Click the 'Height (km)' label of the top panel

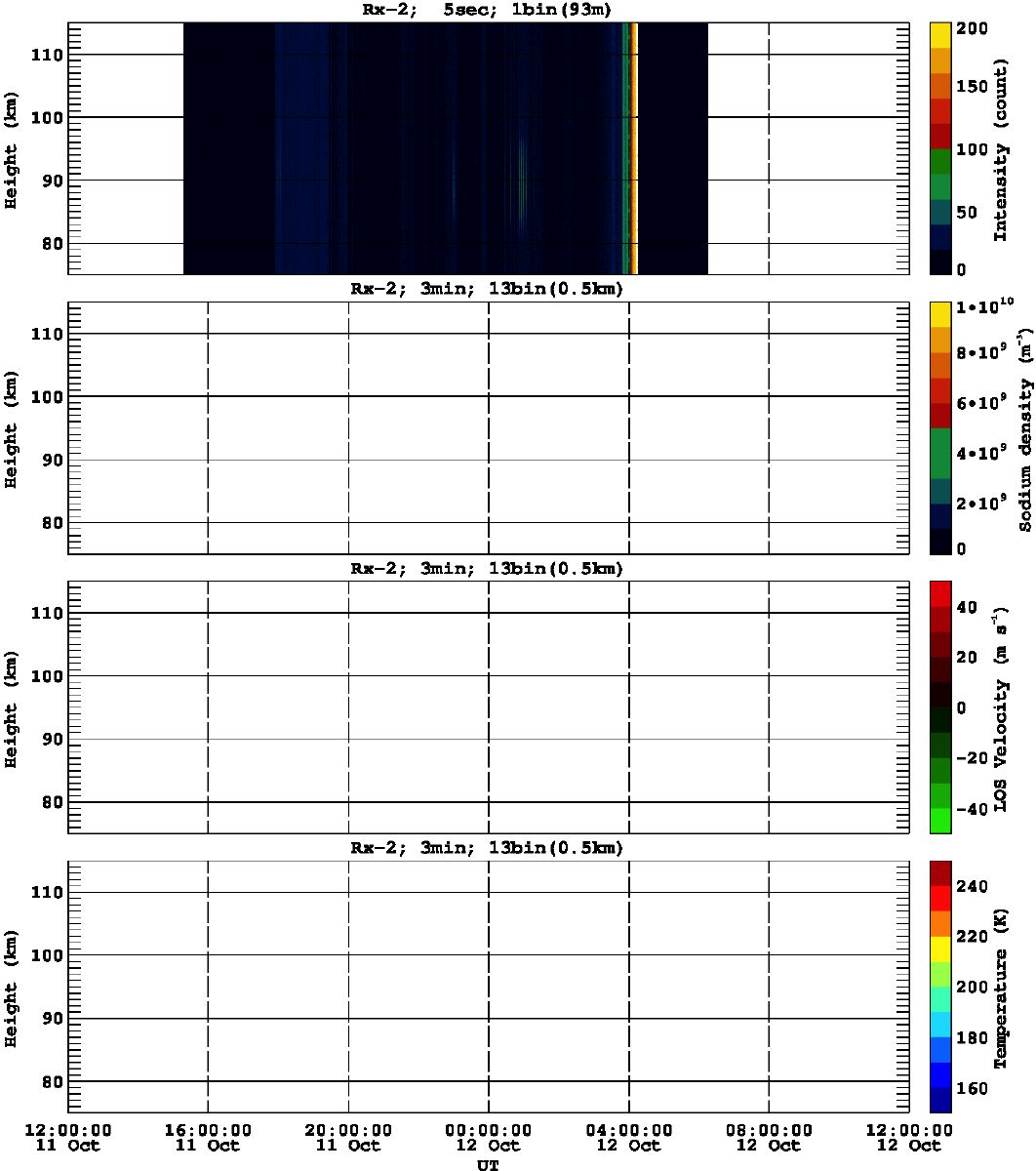pos(12,148)
